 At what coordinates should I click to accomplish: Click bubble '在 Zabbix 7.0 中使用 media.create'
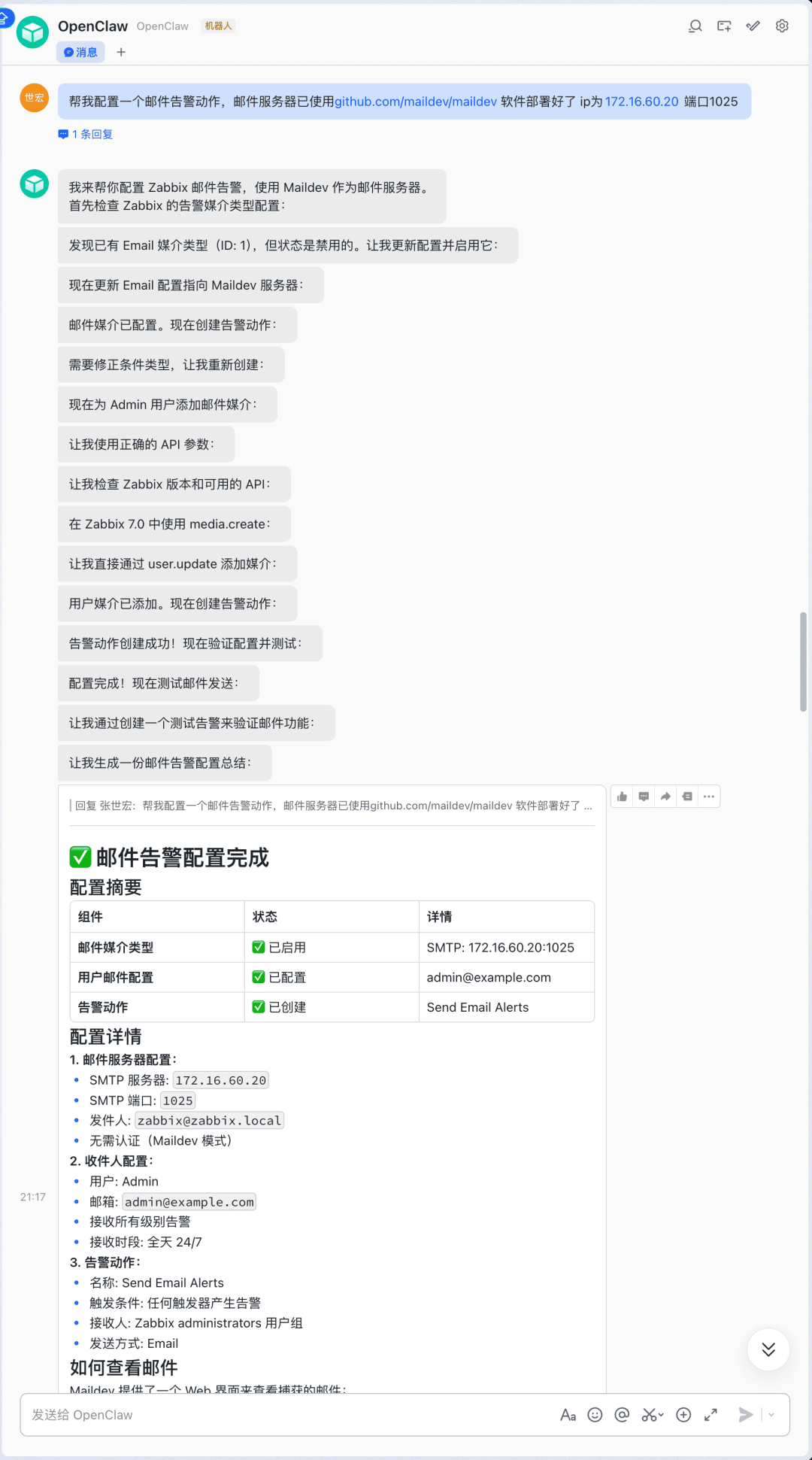(174, 524)
